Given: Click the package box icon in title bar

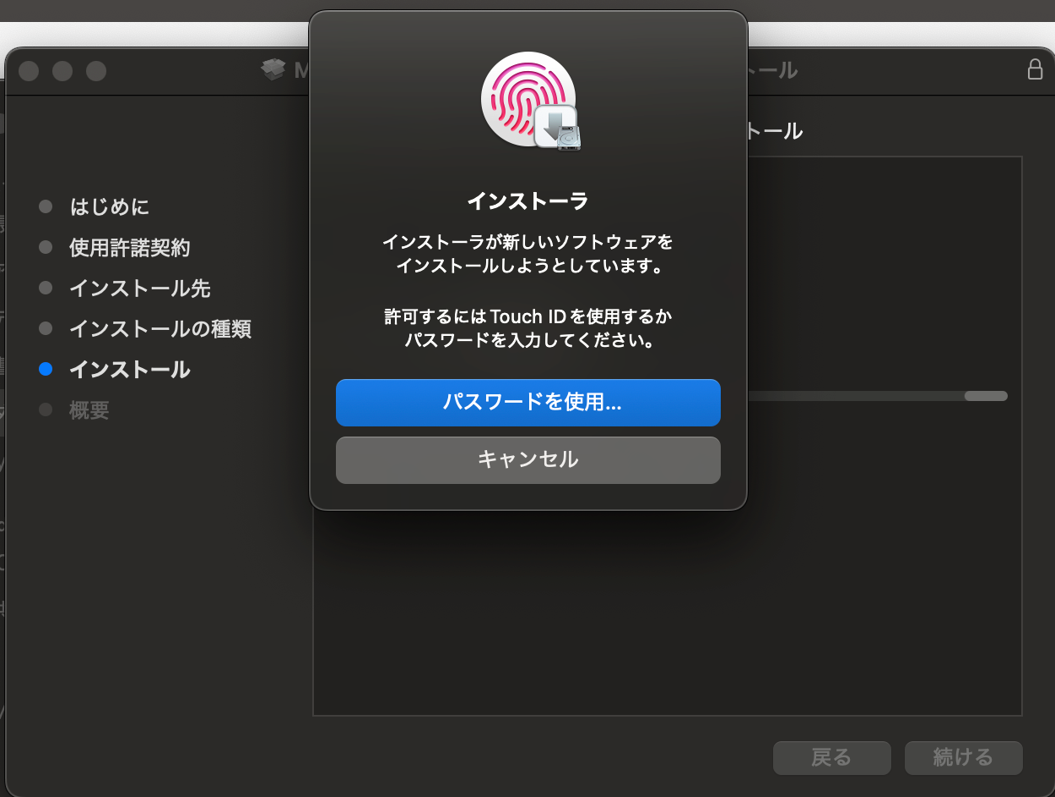Looking at the screenshot, I should pos(273,69).
